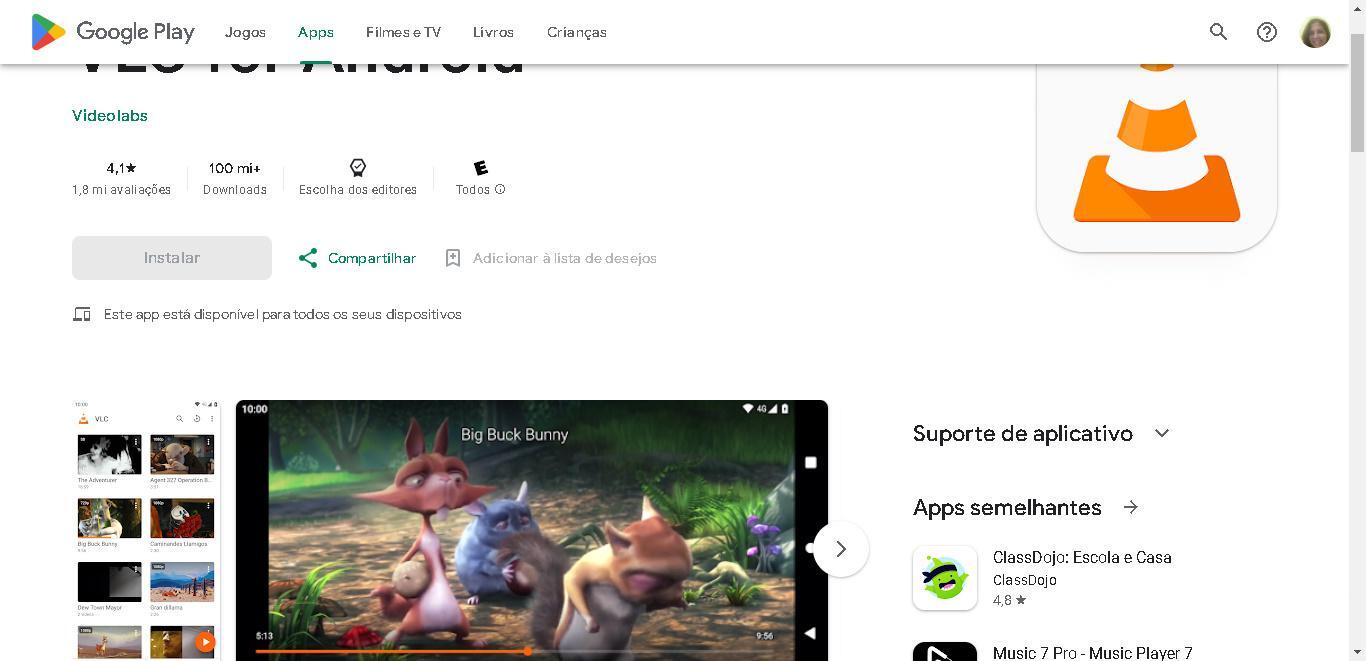The width and height of the screenshot is (1366, 661).
Task: Open ClassDojo: Escola e Casa title
Action: tap(1082, 557)
